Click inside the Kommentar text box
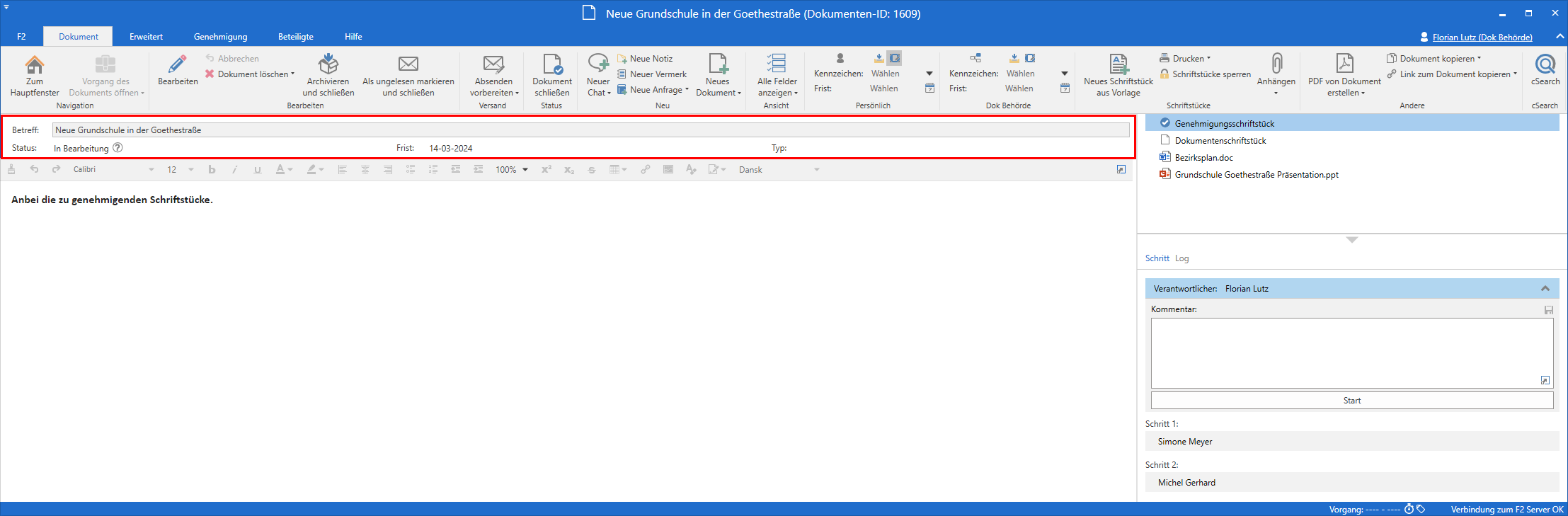The height and width of the screenshot is (516, 1568). pyautogui.click(x=1351, y=352)
